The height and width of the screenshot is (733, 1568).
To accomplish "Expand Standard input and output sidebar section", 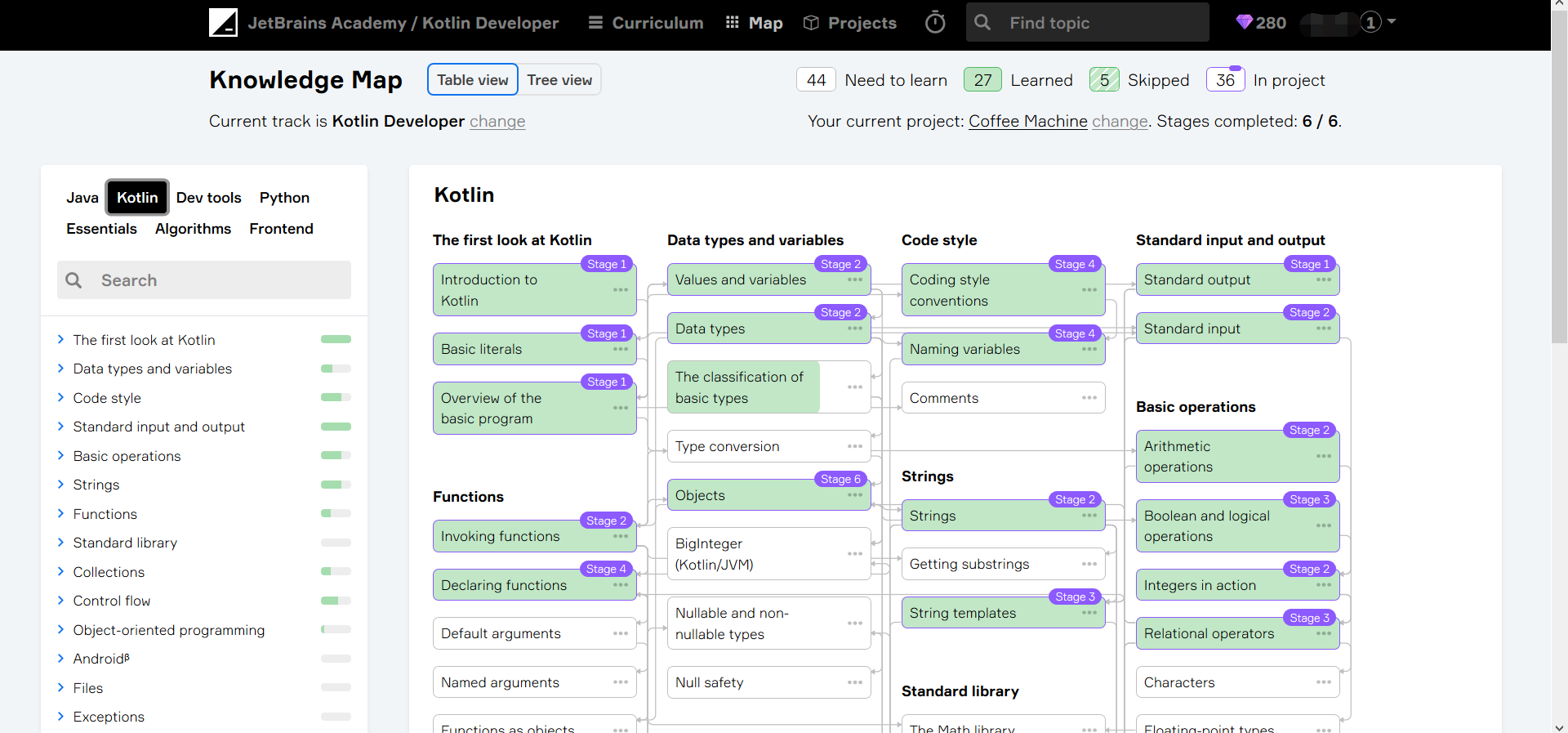I will click(60, 427).
